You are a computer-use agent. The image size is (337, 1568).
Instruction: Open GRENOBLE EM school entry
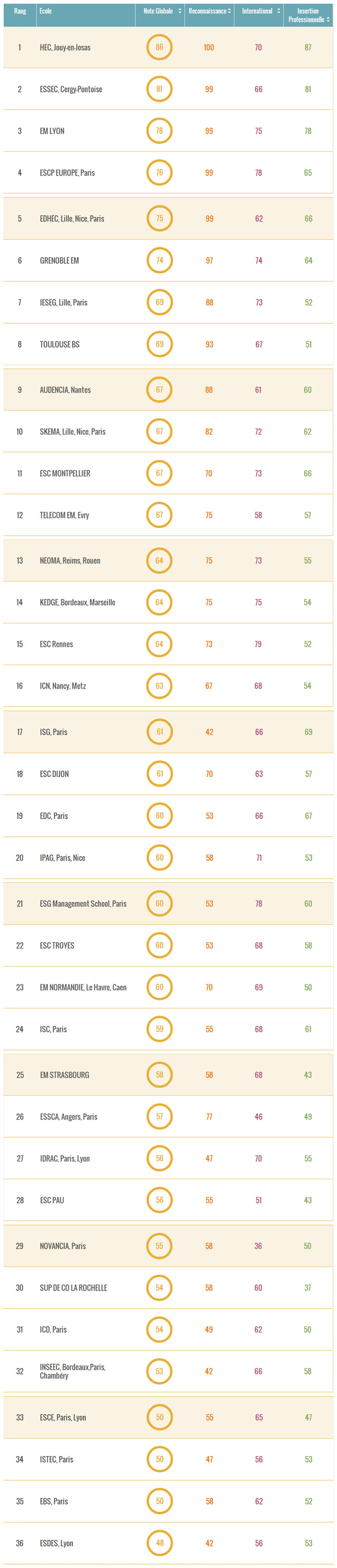click(59, 261)
